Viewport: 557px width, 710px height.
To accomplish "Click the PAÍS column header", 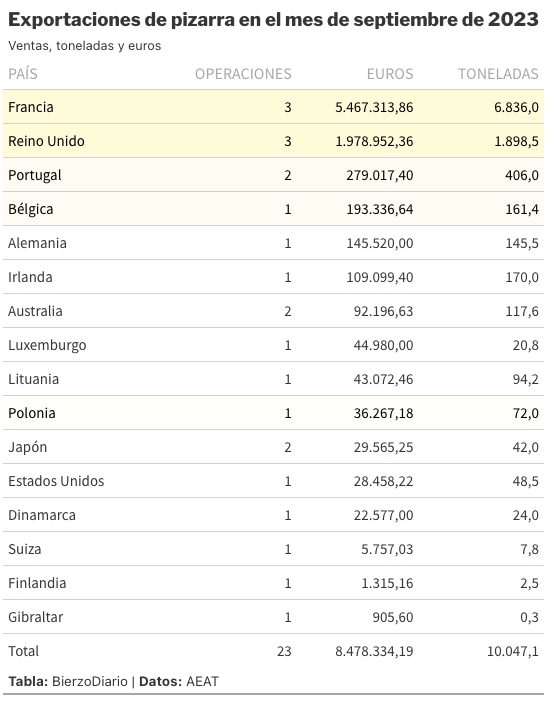I will pyautogui.click(x=23, y=74).
